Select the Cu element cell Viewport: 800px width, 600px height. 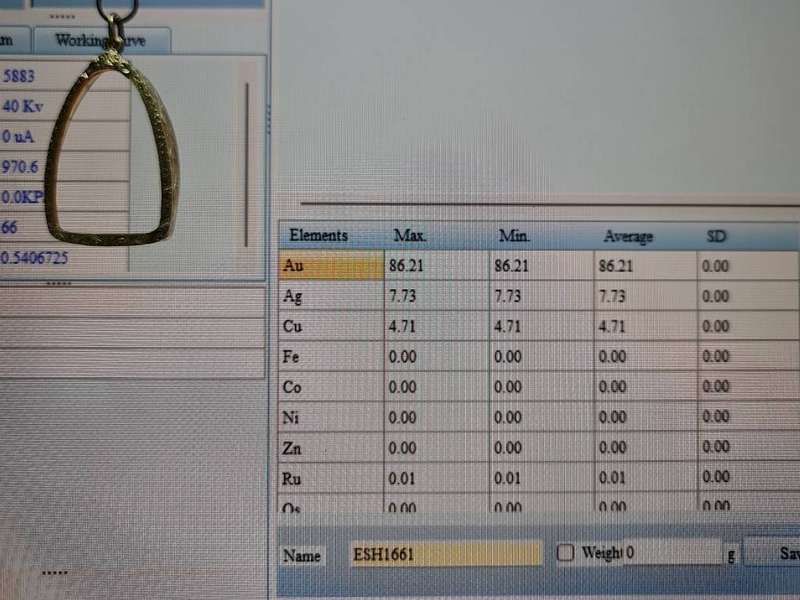[x=330, y=327]
